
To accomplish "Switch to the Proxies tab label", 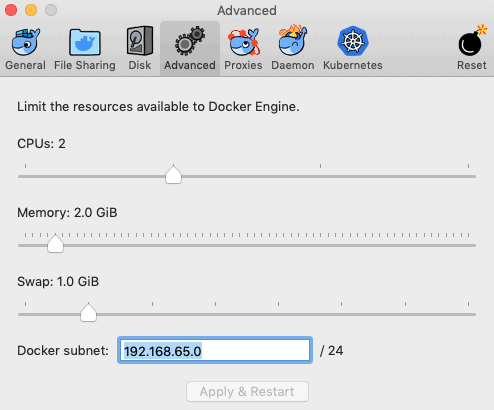I will [x=243, y=65].
